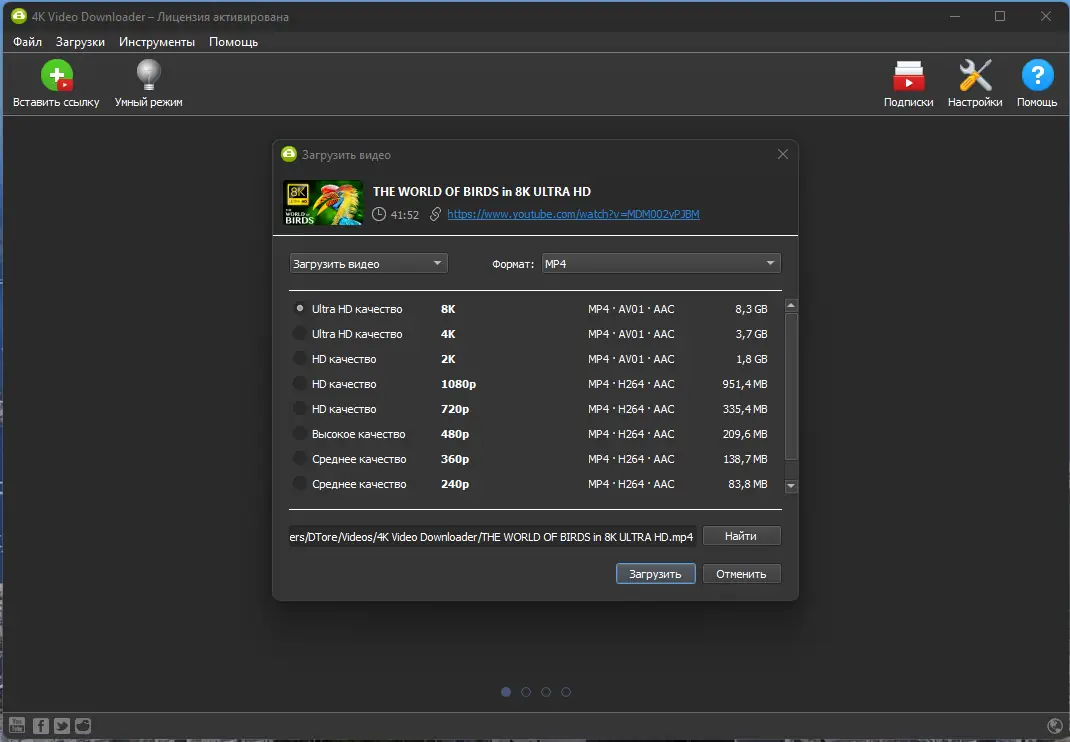This screenshot has height=742, width=1070.
Task: Open Settings (Настройки) tools icon
Action: click(974, 75)
